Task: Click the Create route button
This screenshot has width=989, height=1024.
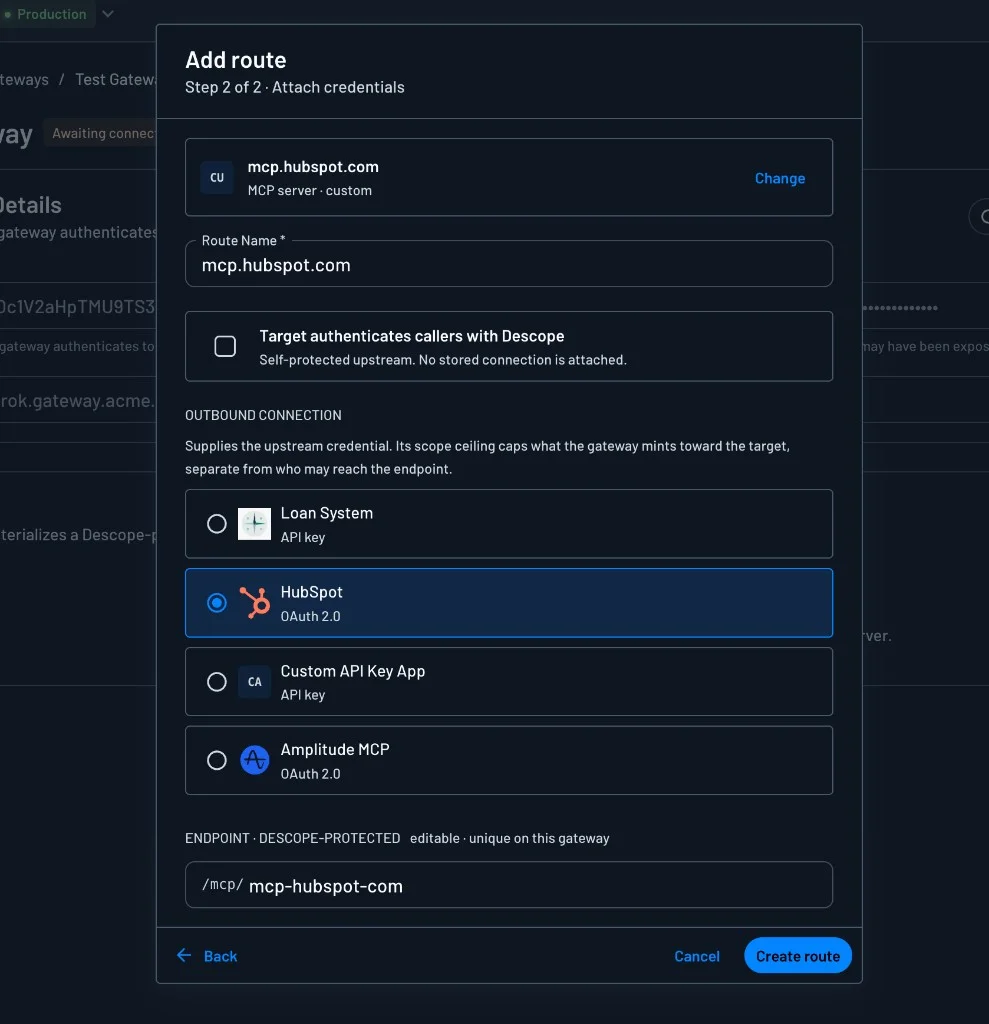Action: pos(798,955)
